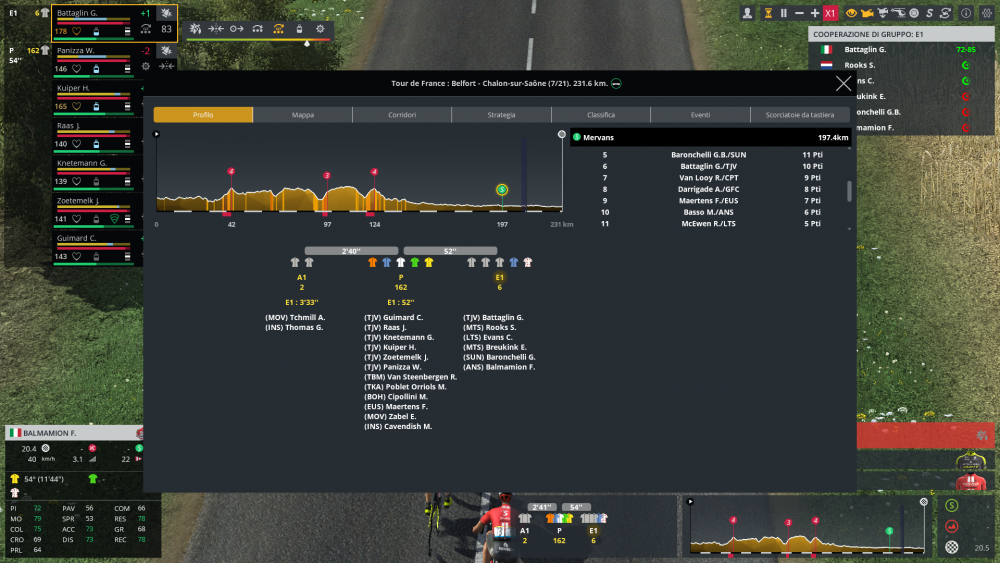Click the attack icon in action toolbar
The height and width of the screenshot is (563, 1000).
195,29
